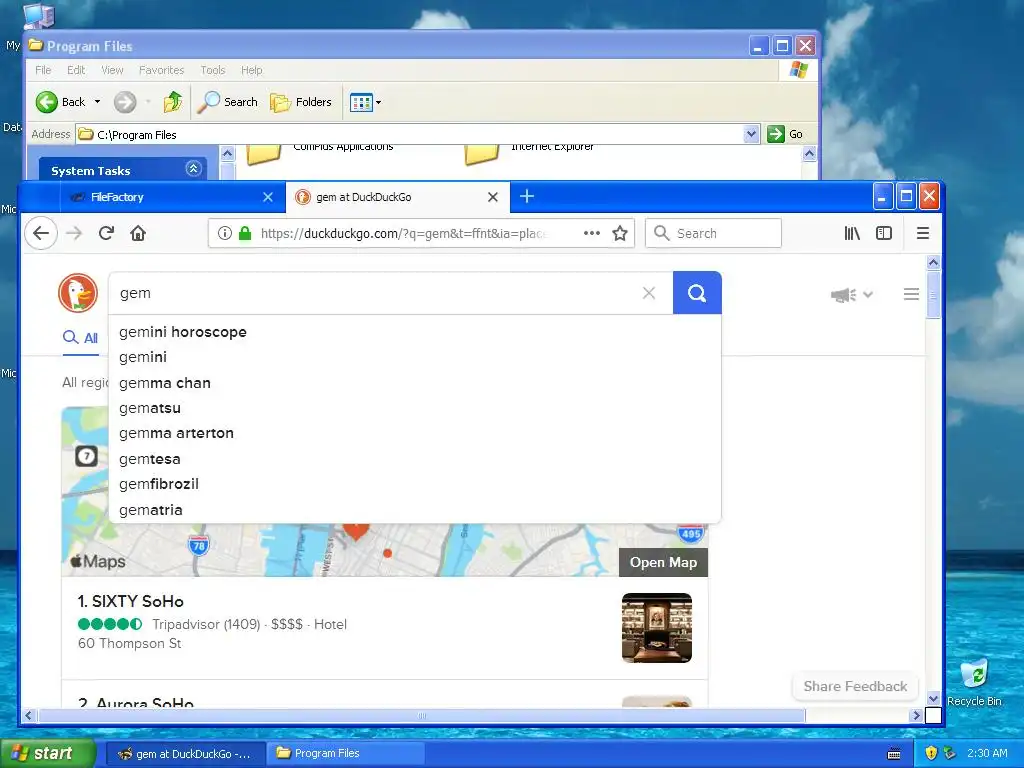The height and width of the screenshot is (768, 1024).
Task: Pick the gematsu suggestion
Action: point(415,408)
